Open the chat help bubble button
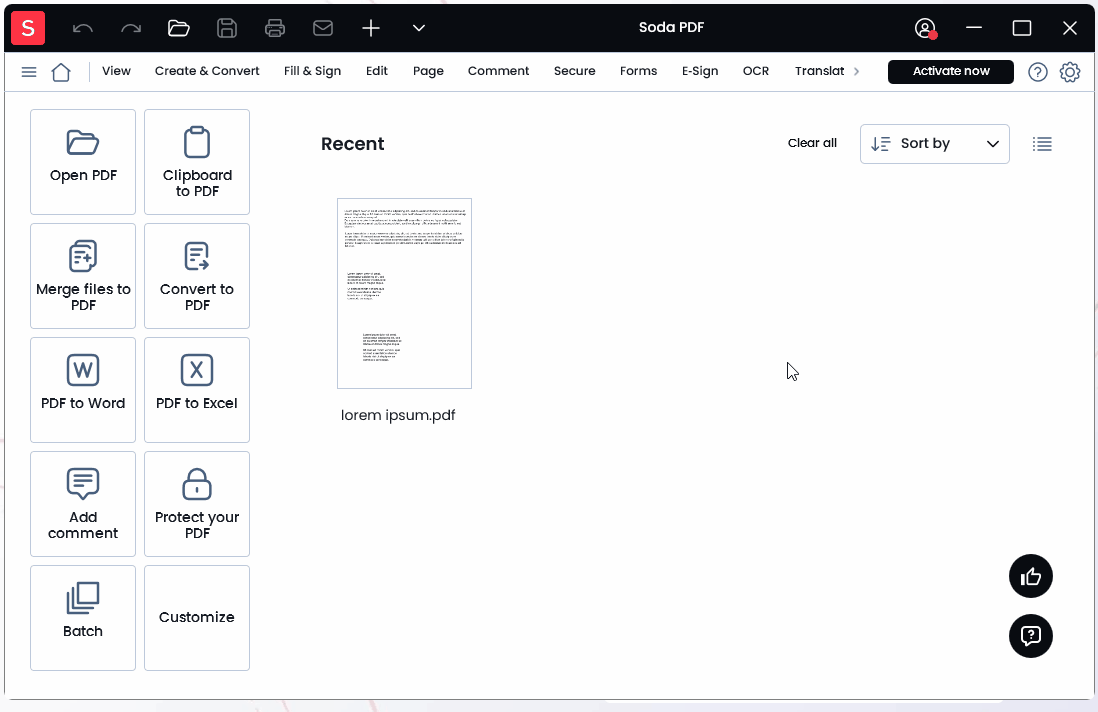The height and width of the screenshot is (712, 1098). pyautogui.click(x=1031, y=636)
